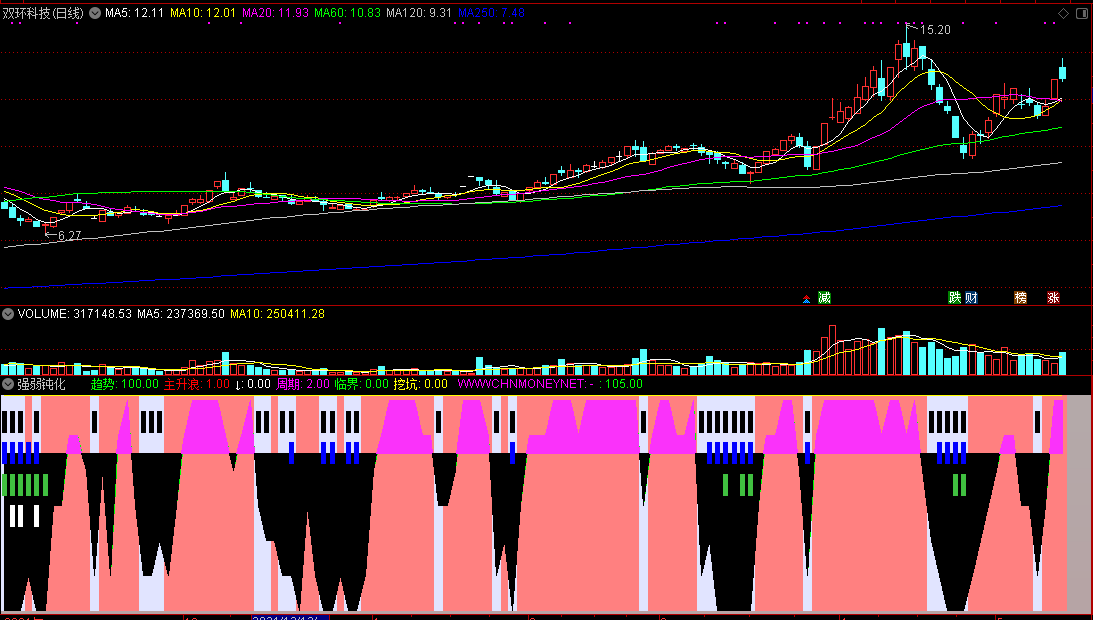Select the volume MA5: 237369.50 label
The width and height of the screenshot is (1093, 620).
(x=181, y=314)
